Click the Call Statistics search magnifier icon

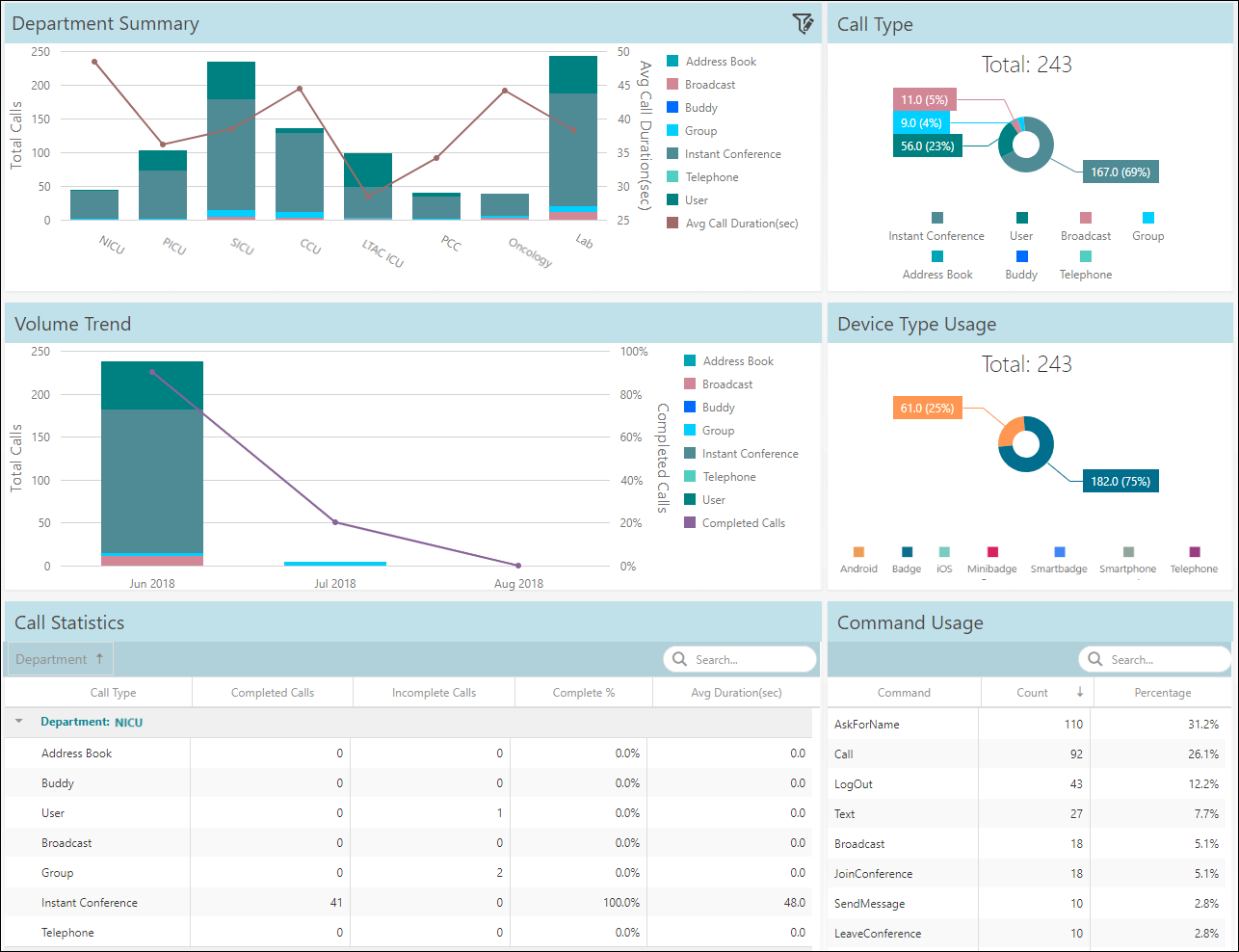pos(680,659)
